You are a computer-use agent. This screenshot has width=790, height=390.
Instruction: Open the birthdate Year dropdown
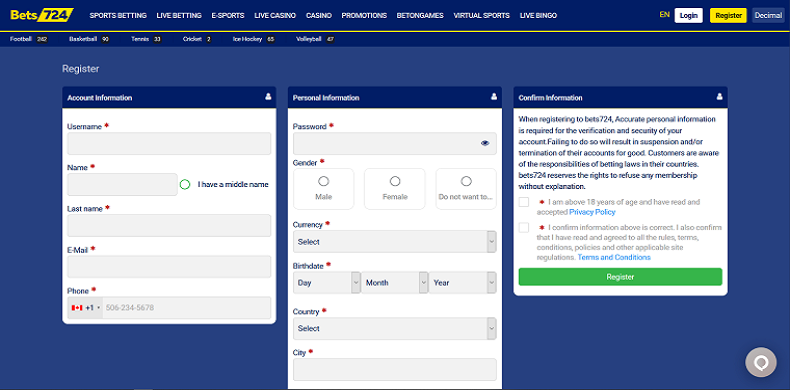click(x=463, y=283)
